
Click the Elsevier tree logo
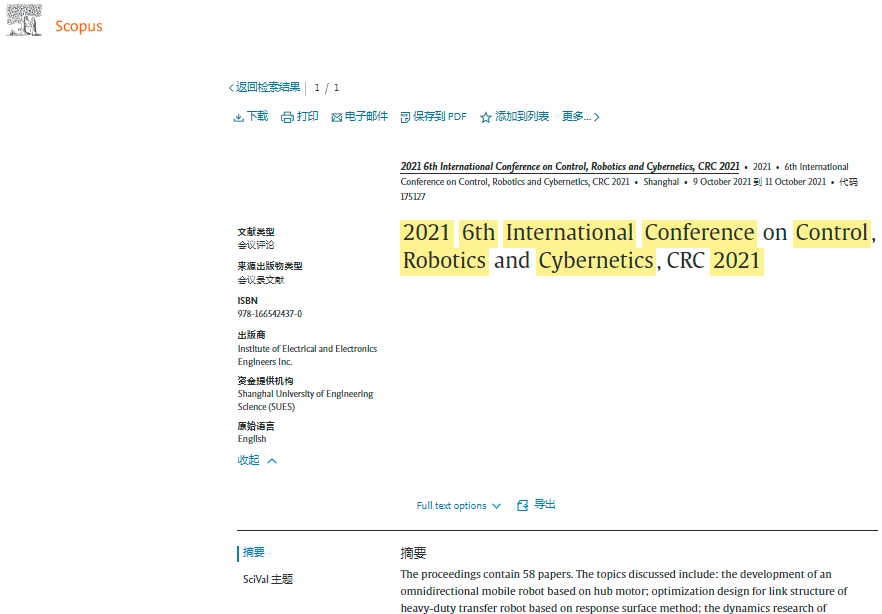24,21
